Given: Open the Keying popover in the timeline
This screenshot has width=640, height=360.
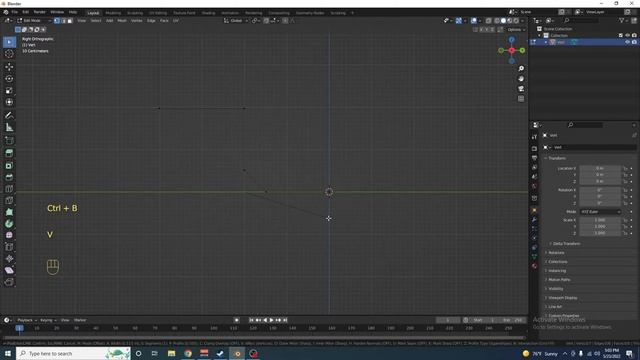Looking at the screenshot, I should 48,320.
